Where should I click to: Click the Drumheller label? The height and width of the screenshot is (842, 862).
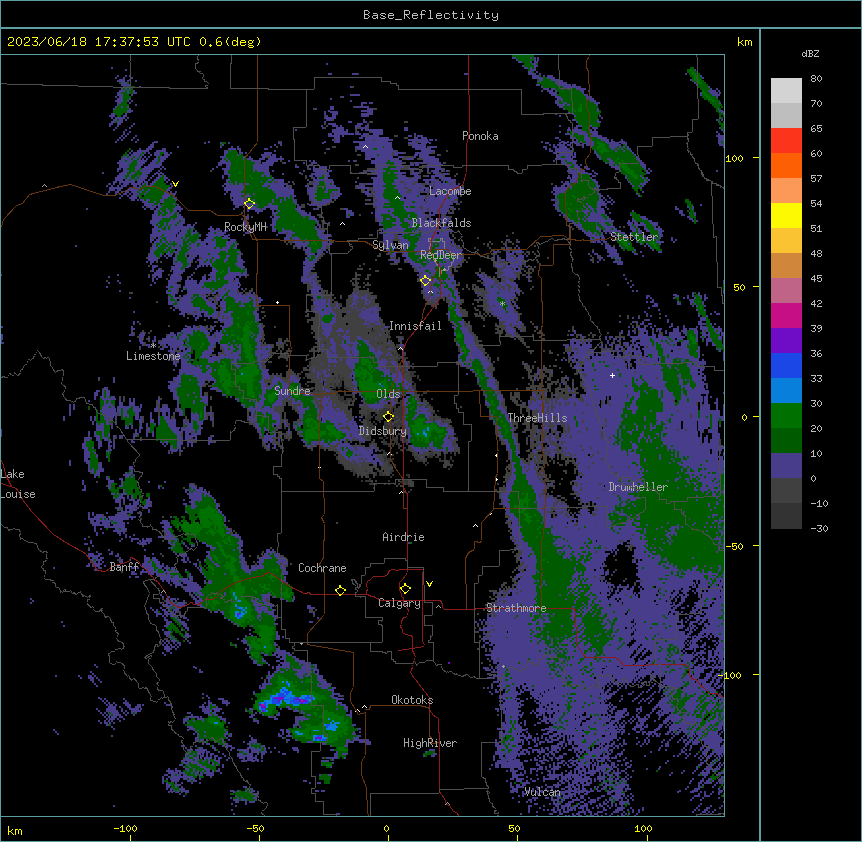(638, 487)
